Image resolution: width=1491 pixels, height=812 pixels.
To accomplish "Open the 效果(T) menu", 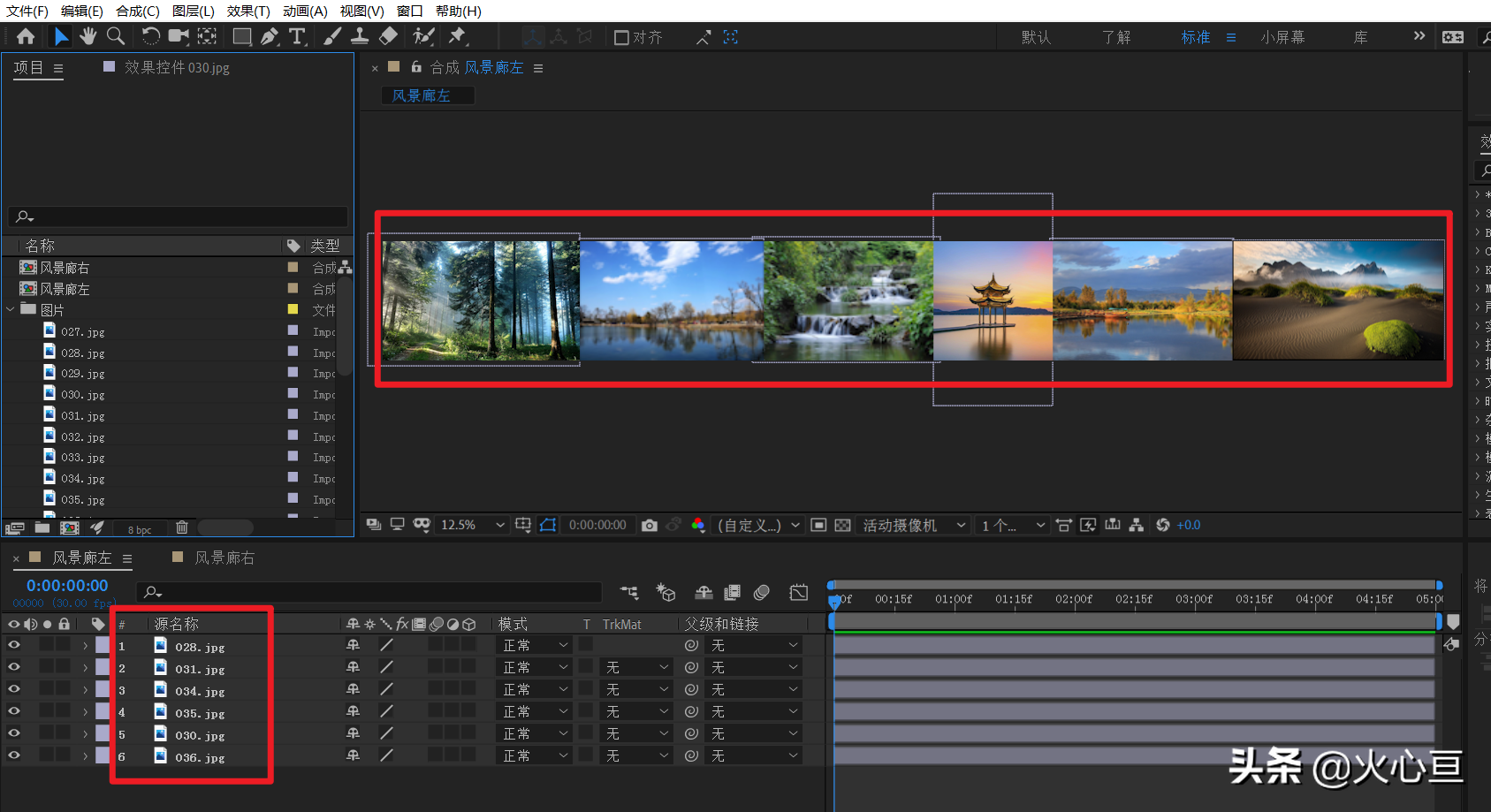I will (248, 11).
